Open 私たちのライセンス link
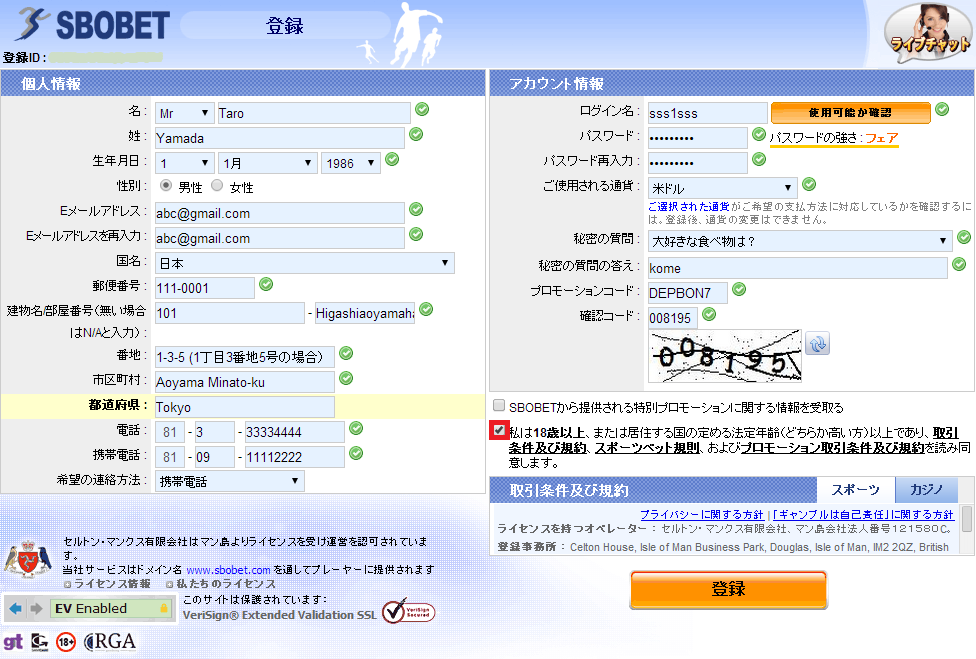The height and width of the screenshot is (659, 976). pos(226,584)
